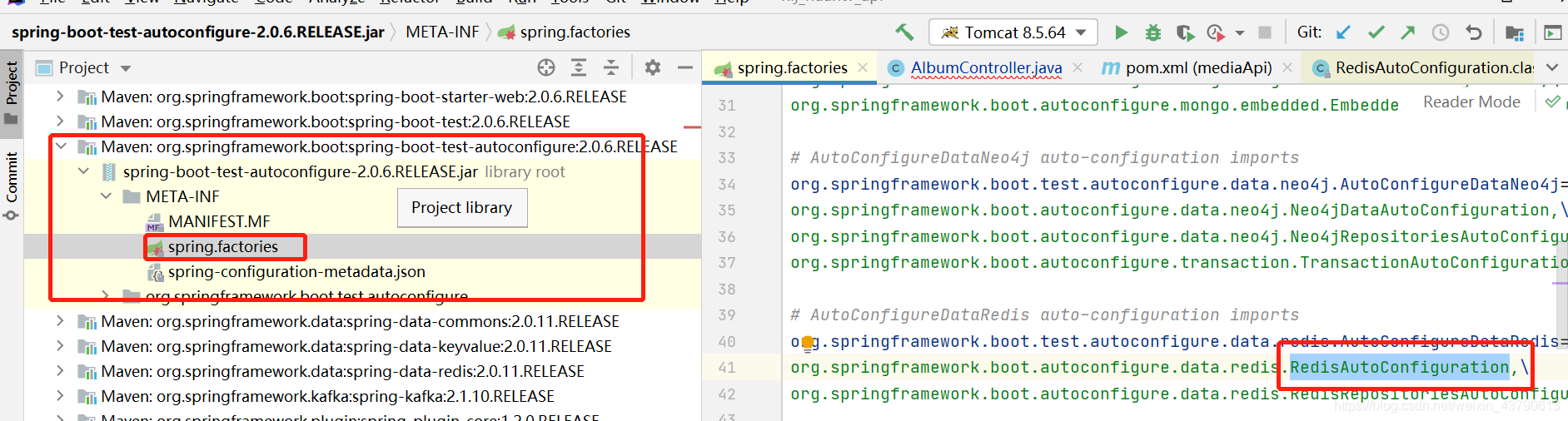1568x421 pixels.
Task: Show Git history clock icon
Action: click(1441, 32)
